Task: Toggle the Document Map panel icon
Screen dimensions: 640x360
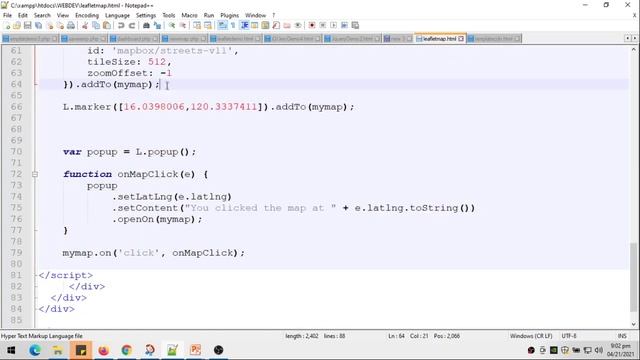Action: [x=265, y=25]
